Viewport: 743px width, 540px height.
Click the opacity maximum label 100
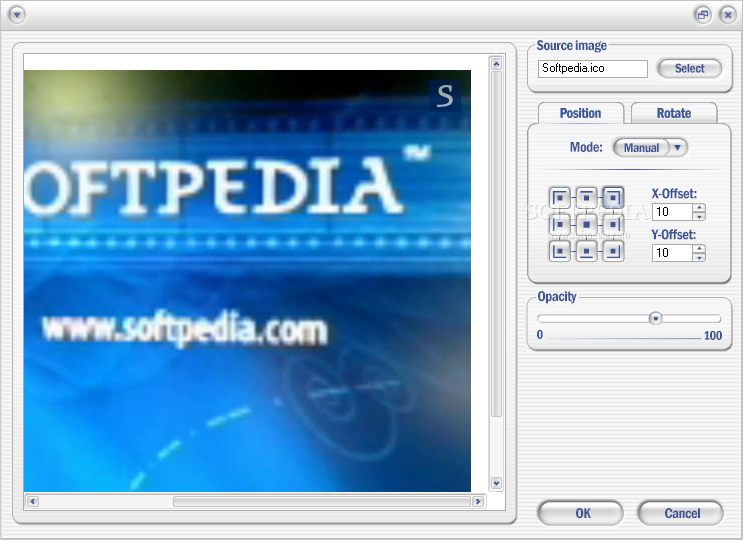pos(713,336)
